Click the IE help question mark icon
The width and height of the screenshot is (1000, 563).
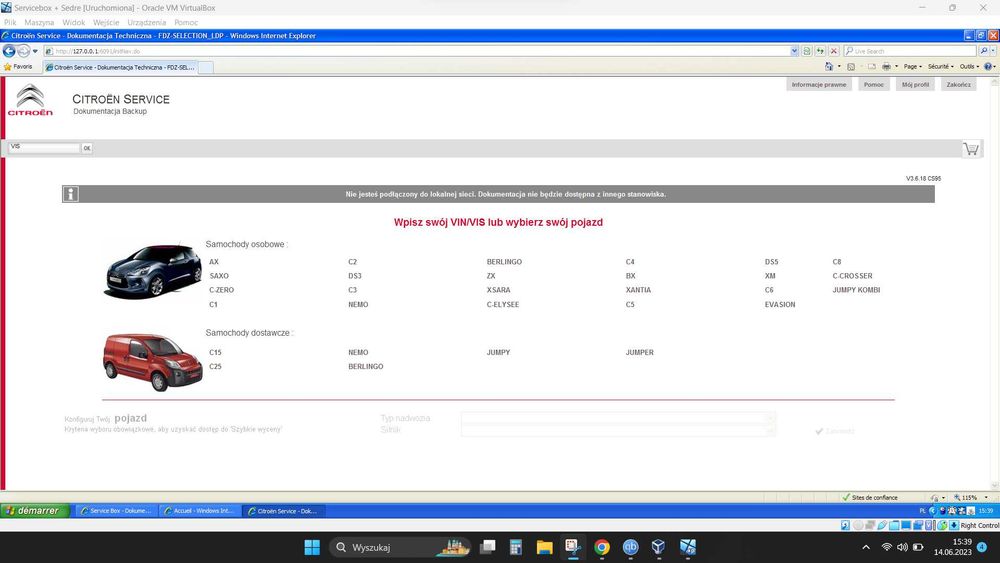[988, 66]
